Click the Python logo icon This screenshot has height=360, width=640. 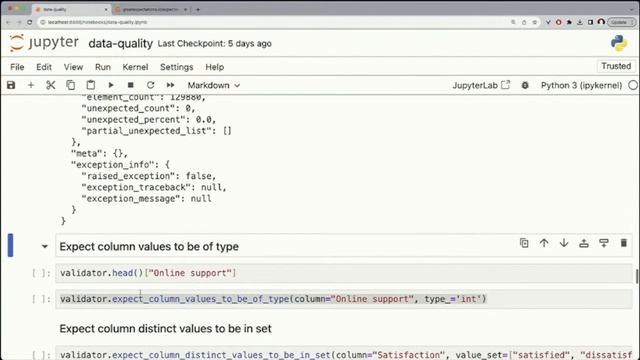point(619,43)
